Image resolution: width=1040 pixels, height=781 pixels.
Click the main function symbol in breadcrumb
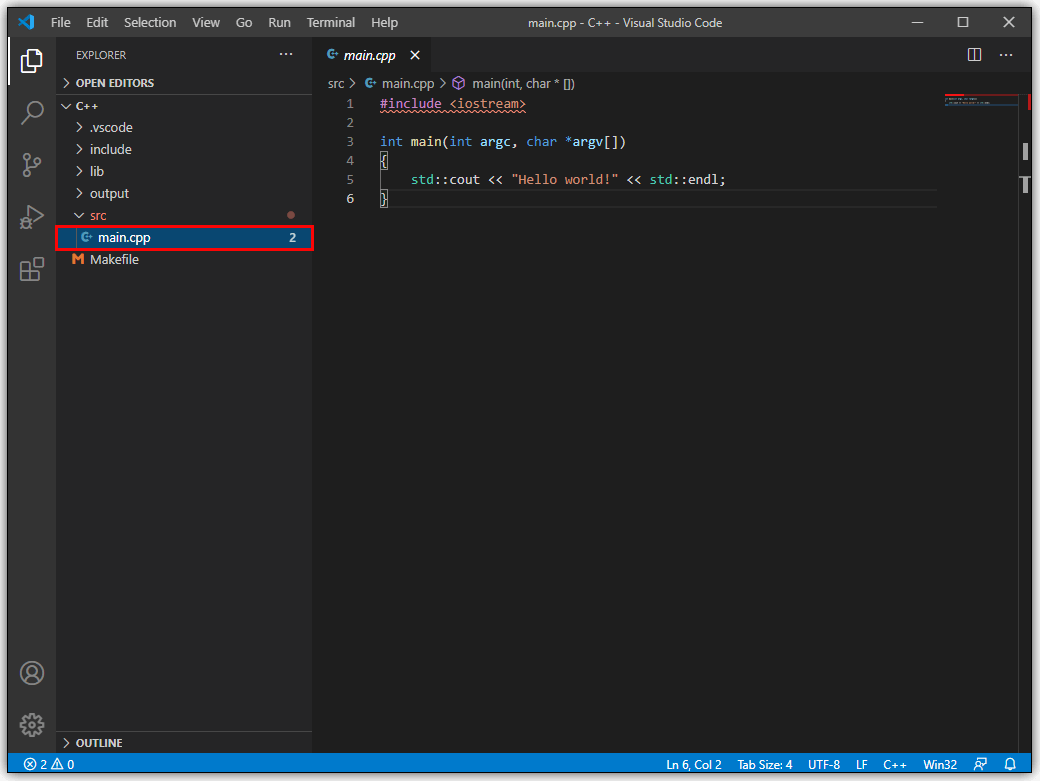(513, 84)
